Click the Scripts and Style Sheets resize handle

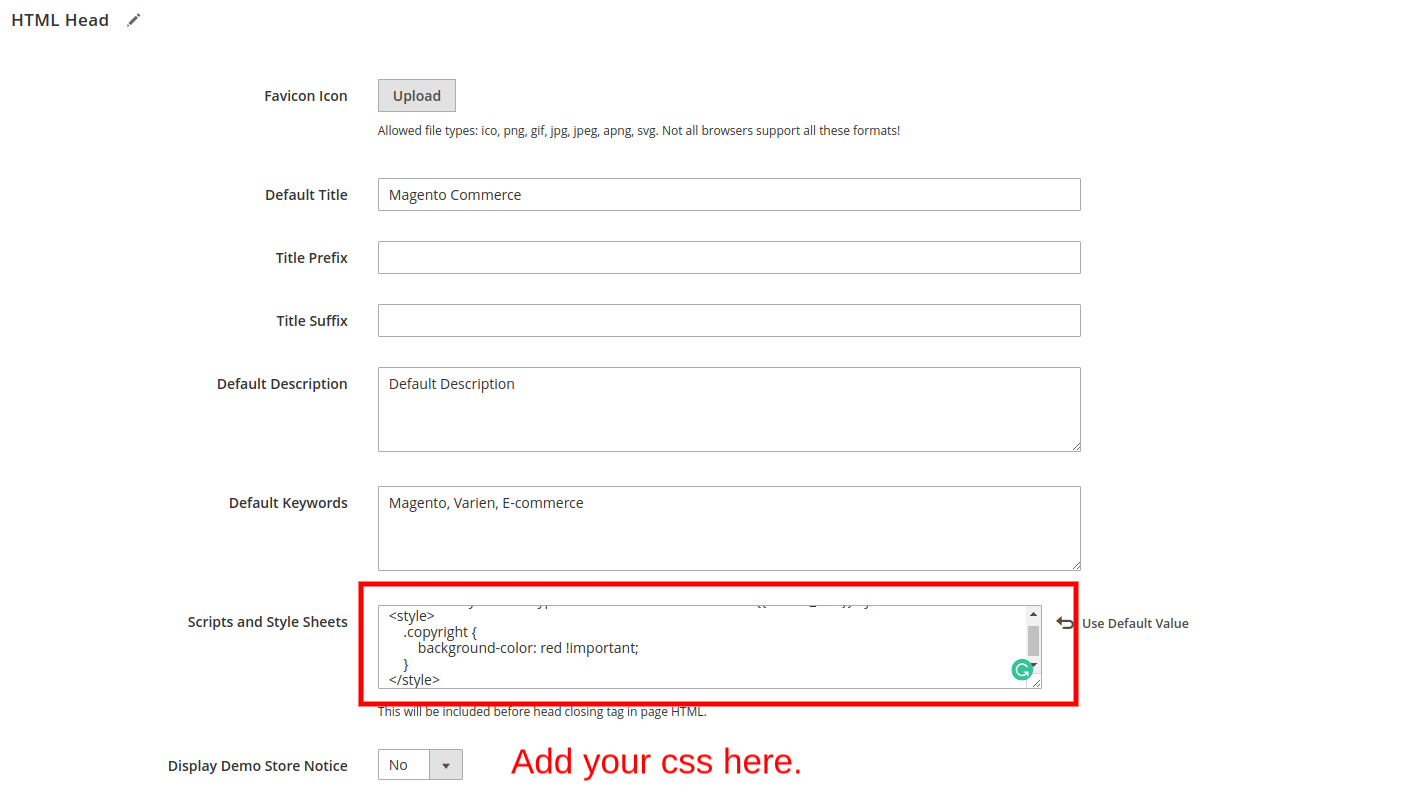(x=1036, y=683)
